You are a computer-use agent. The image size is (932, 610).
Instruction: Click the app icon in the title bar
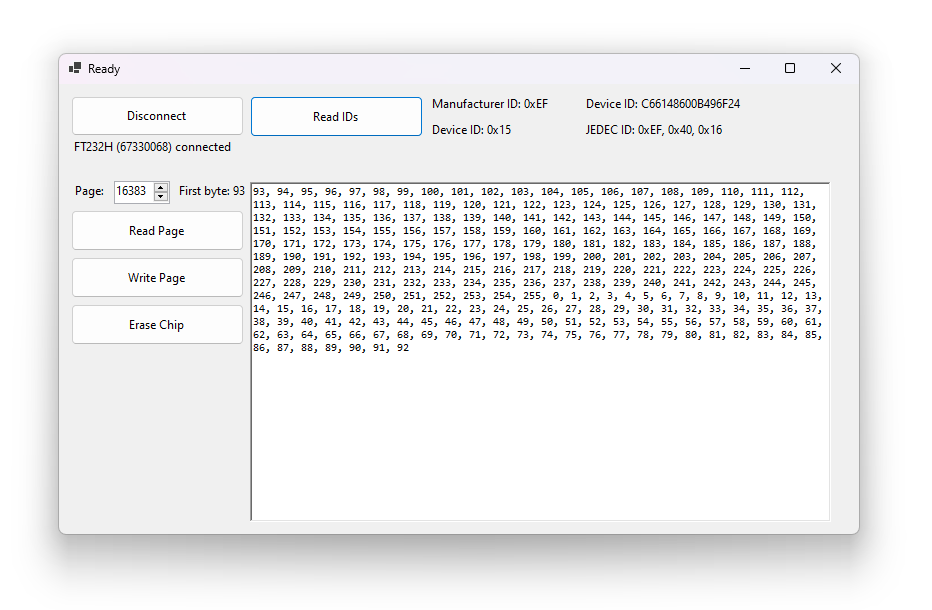[x=75, y=68]
